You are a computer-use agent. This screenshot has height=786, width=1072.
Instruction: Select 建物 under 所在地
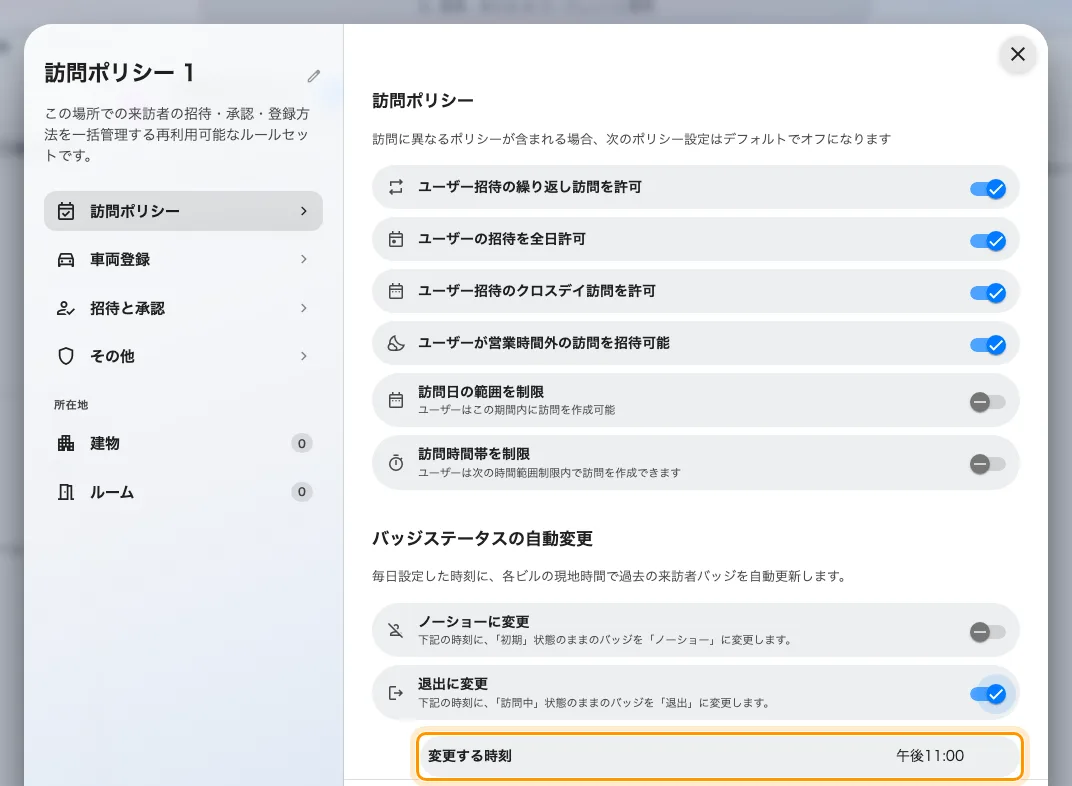183,443
